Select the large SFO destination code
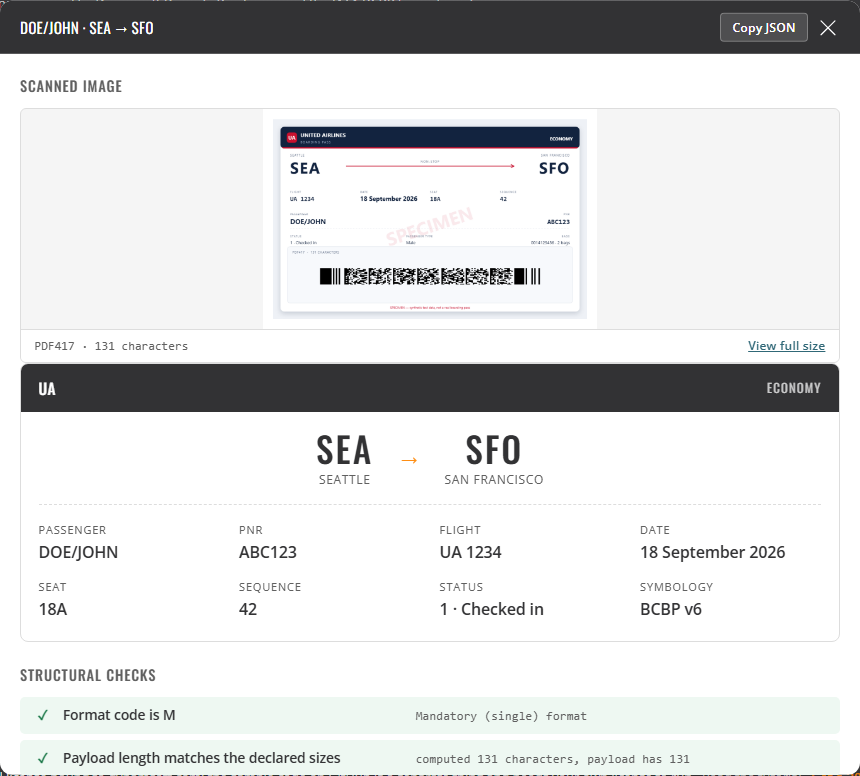The width and height of the screenshot is (860, 776). point(493,450)
